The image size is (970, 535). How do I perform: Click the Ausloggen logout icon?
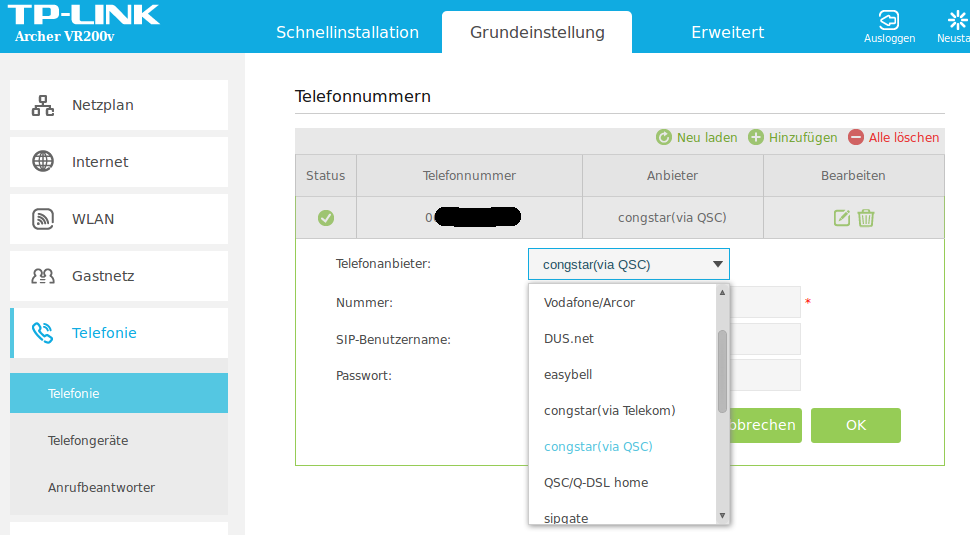pyautogui.click(x=889, y=20)
